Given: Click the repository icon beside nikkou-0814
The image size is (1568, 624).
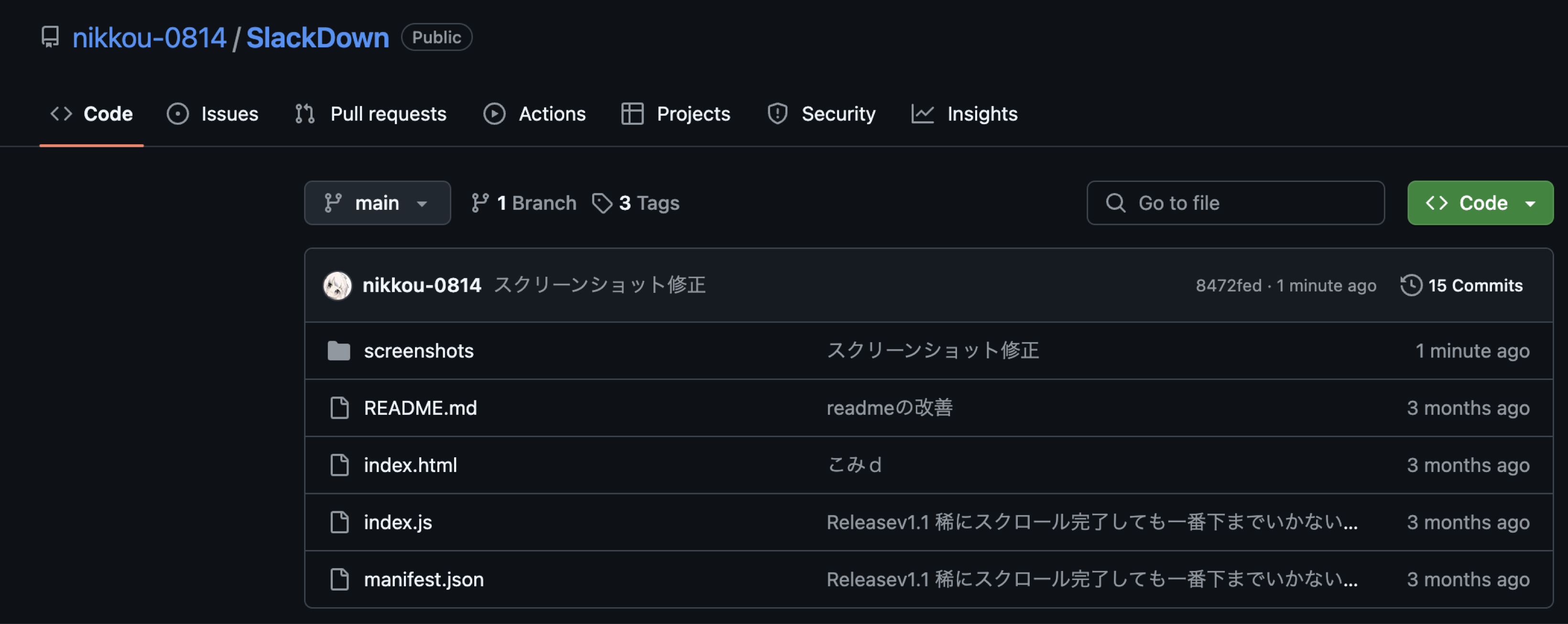Looking at the screenshot, I should point(50,37).
